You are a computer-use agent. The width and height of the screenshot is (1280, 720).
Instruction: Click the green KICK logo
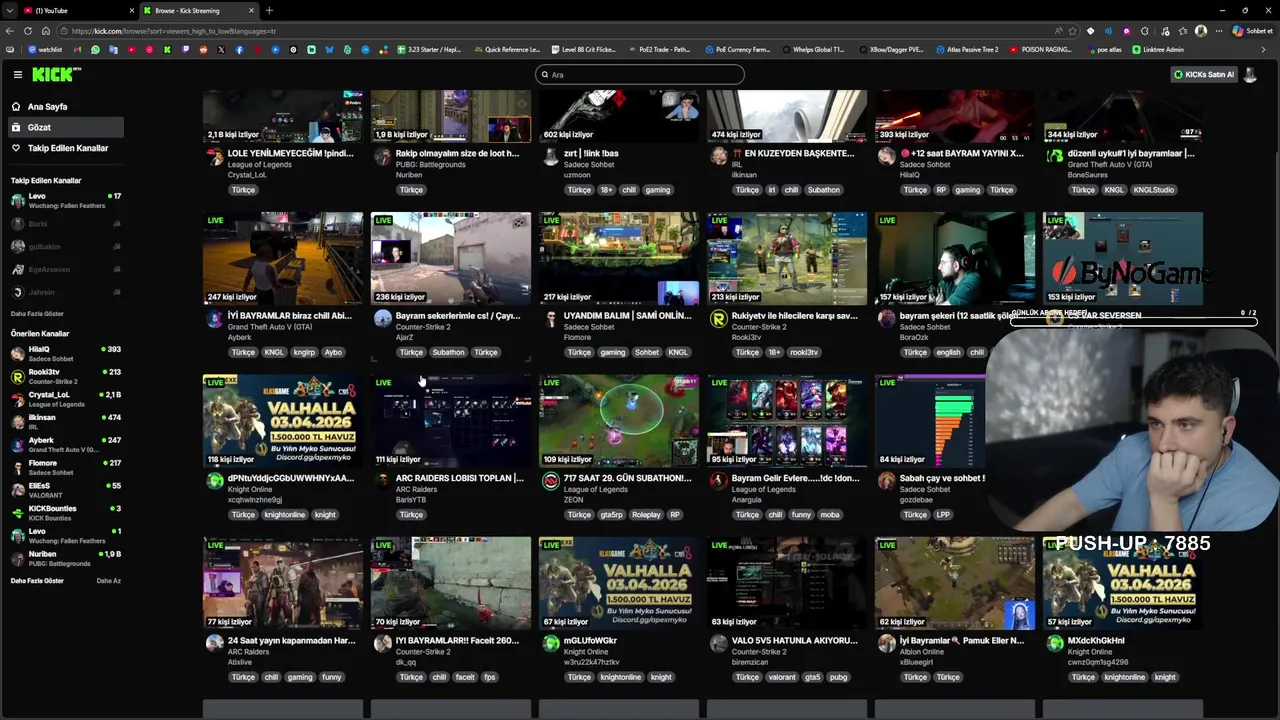(54, 74)
